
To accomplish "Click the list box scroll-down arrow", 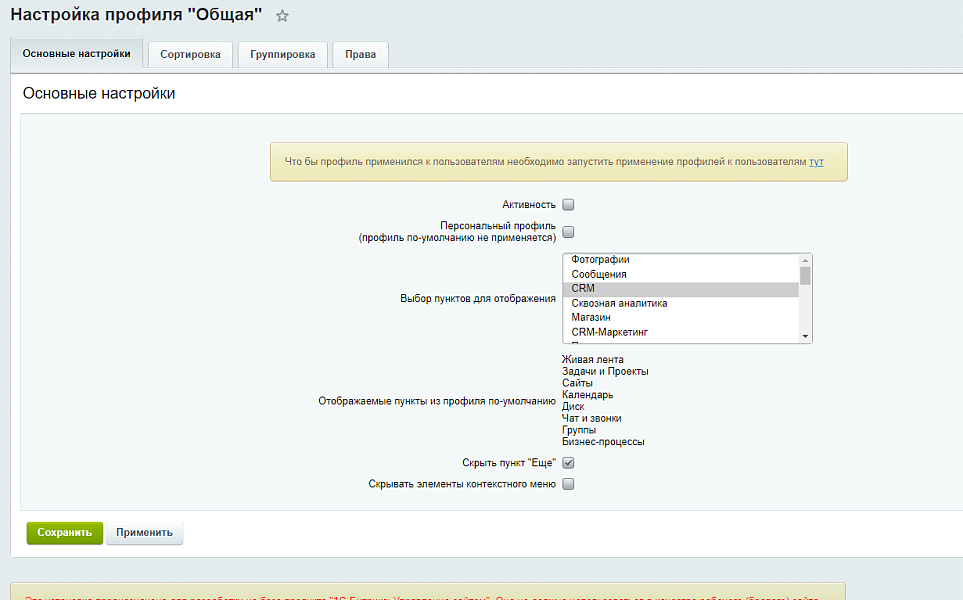I will click(x=805, y=337).
